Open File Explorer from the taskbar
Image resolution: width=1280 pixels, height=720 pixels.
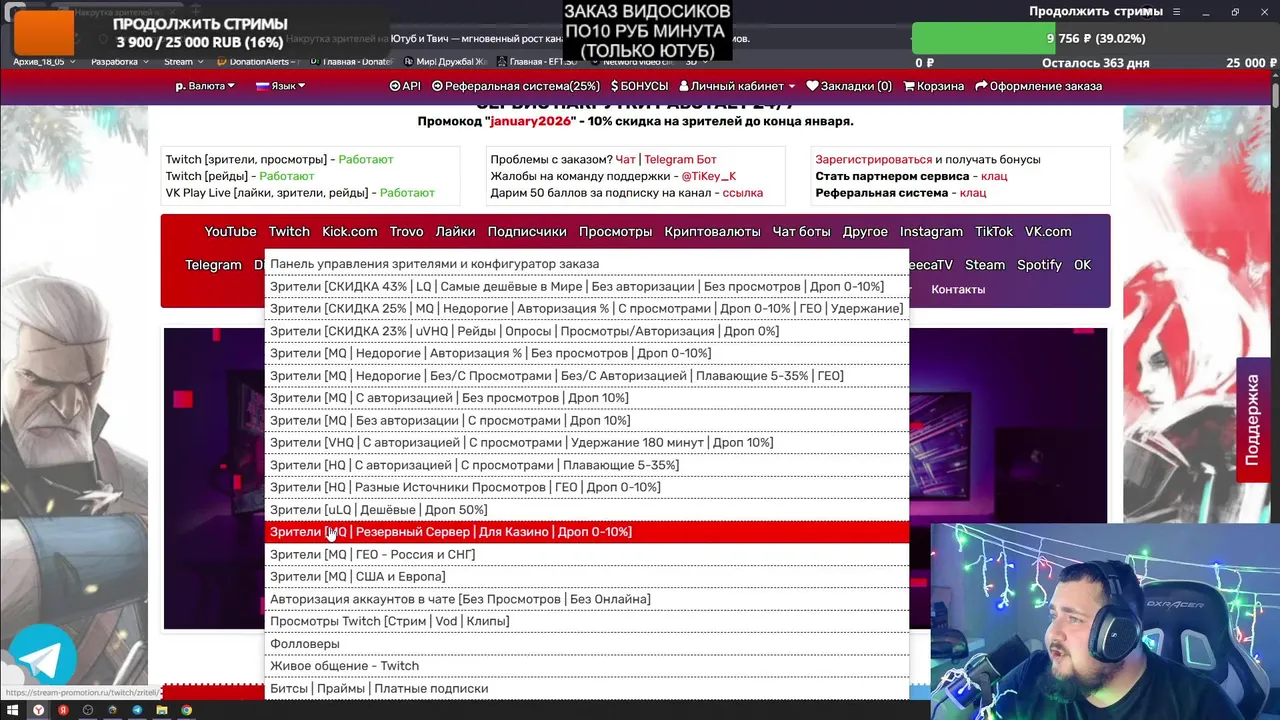(x=162, y=710)
